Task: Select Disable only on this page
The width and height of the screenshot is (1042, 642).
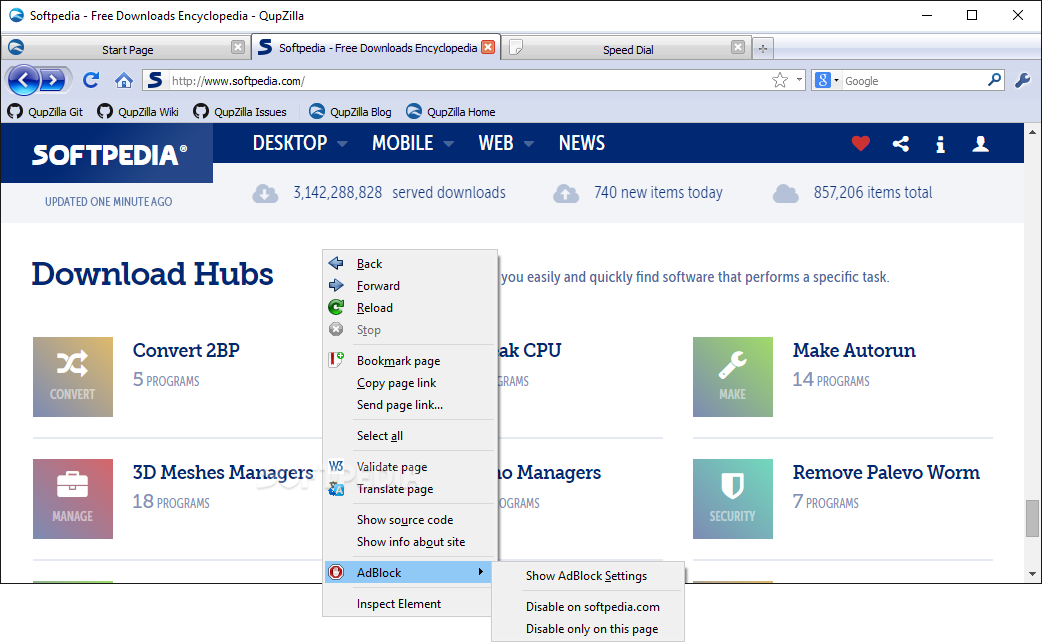Action: pos(588,629)
